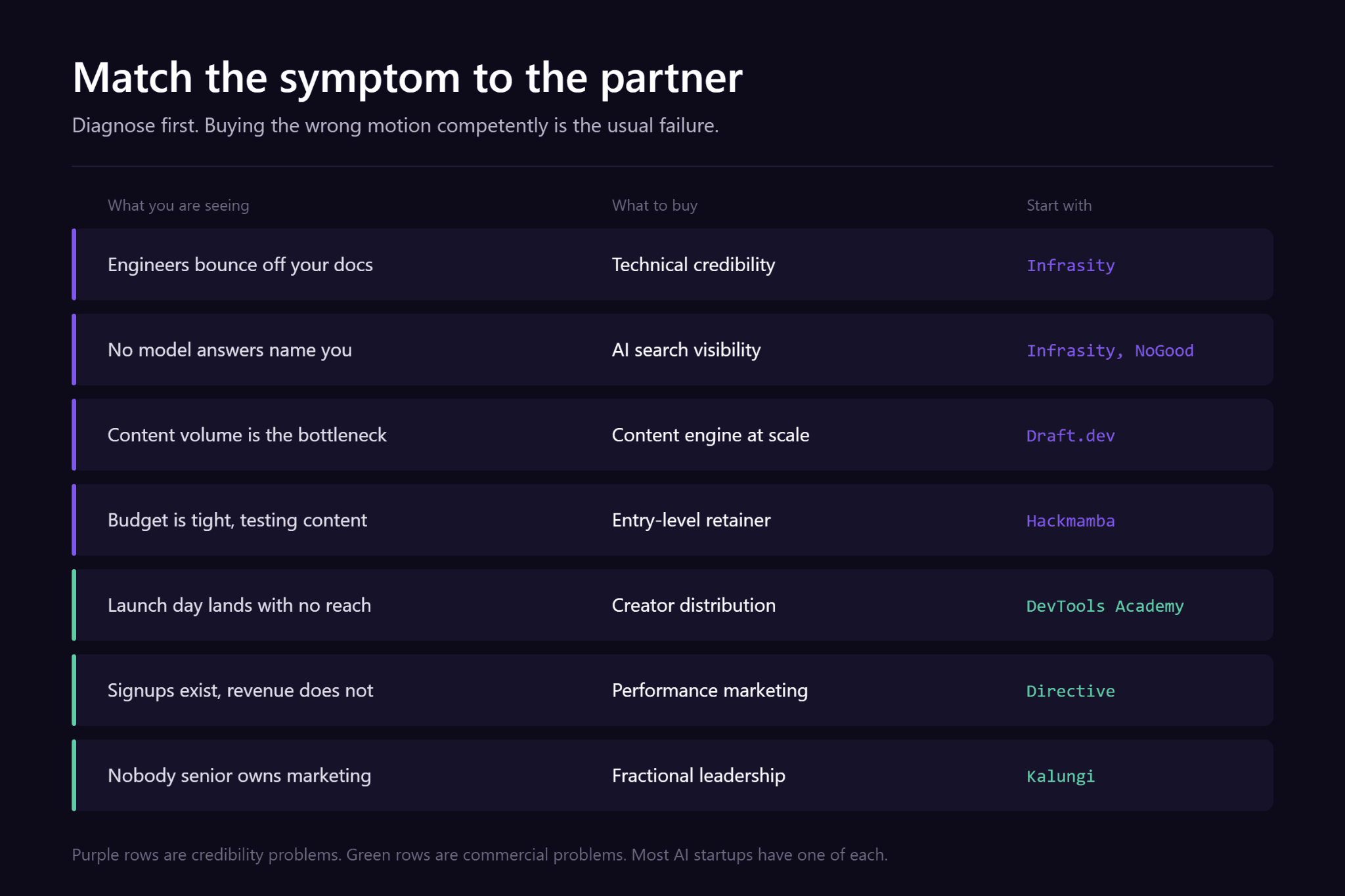Select the 'Start with' column header

point(1059,205)
